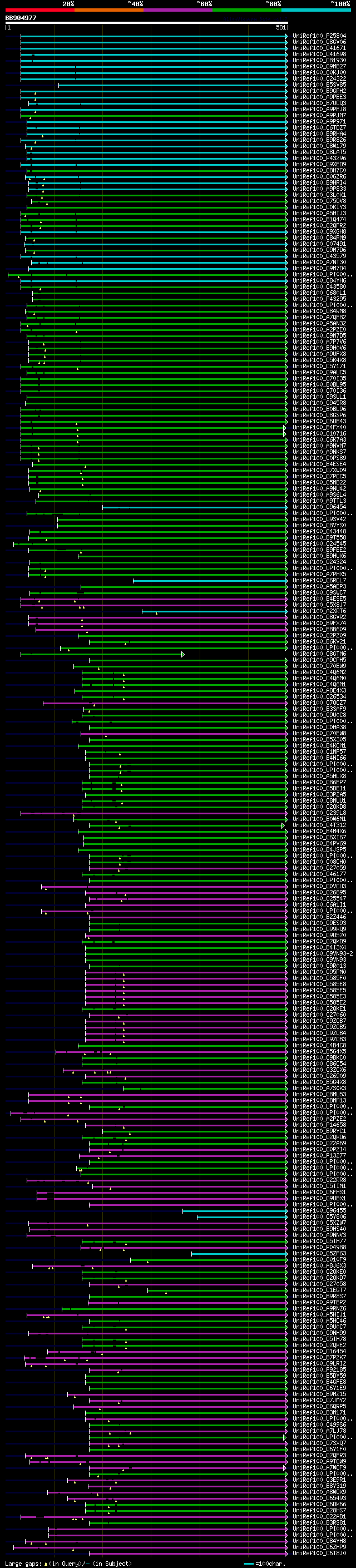Select hit label UniRef100_B9GRH2

[x=319, y=91]
